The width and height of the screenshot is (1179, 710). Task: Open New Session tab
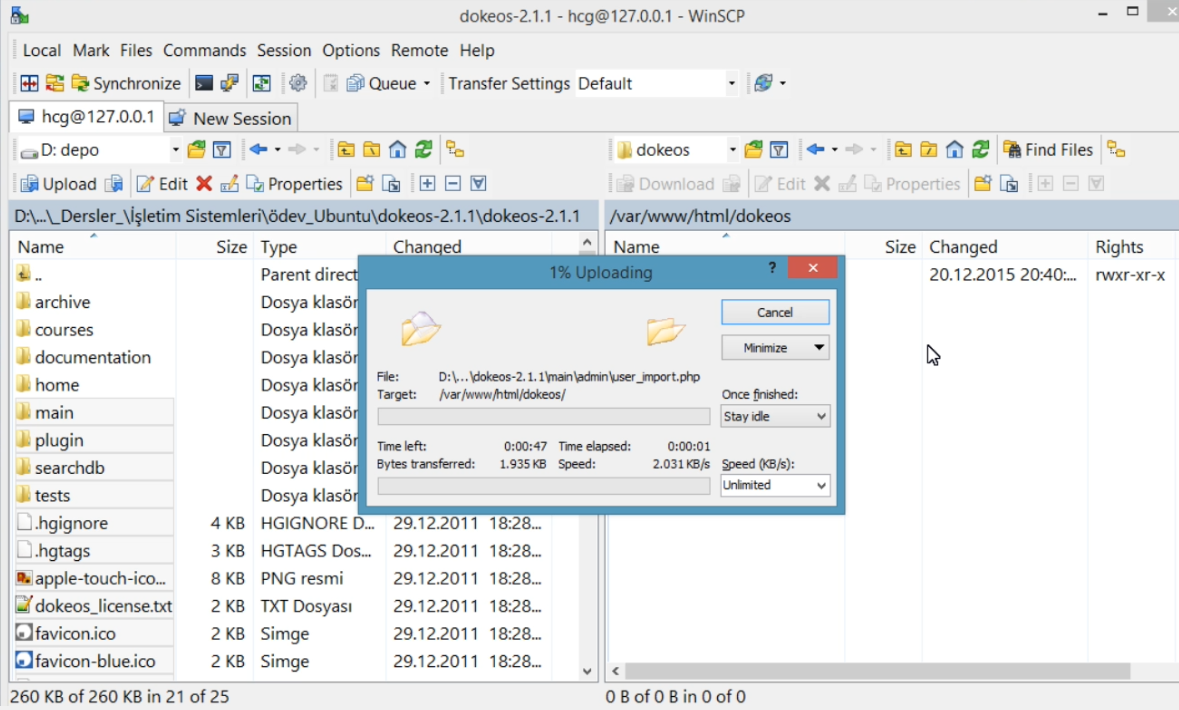click(x=230, y=118)
